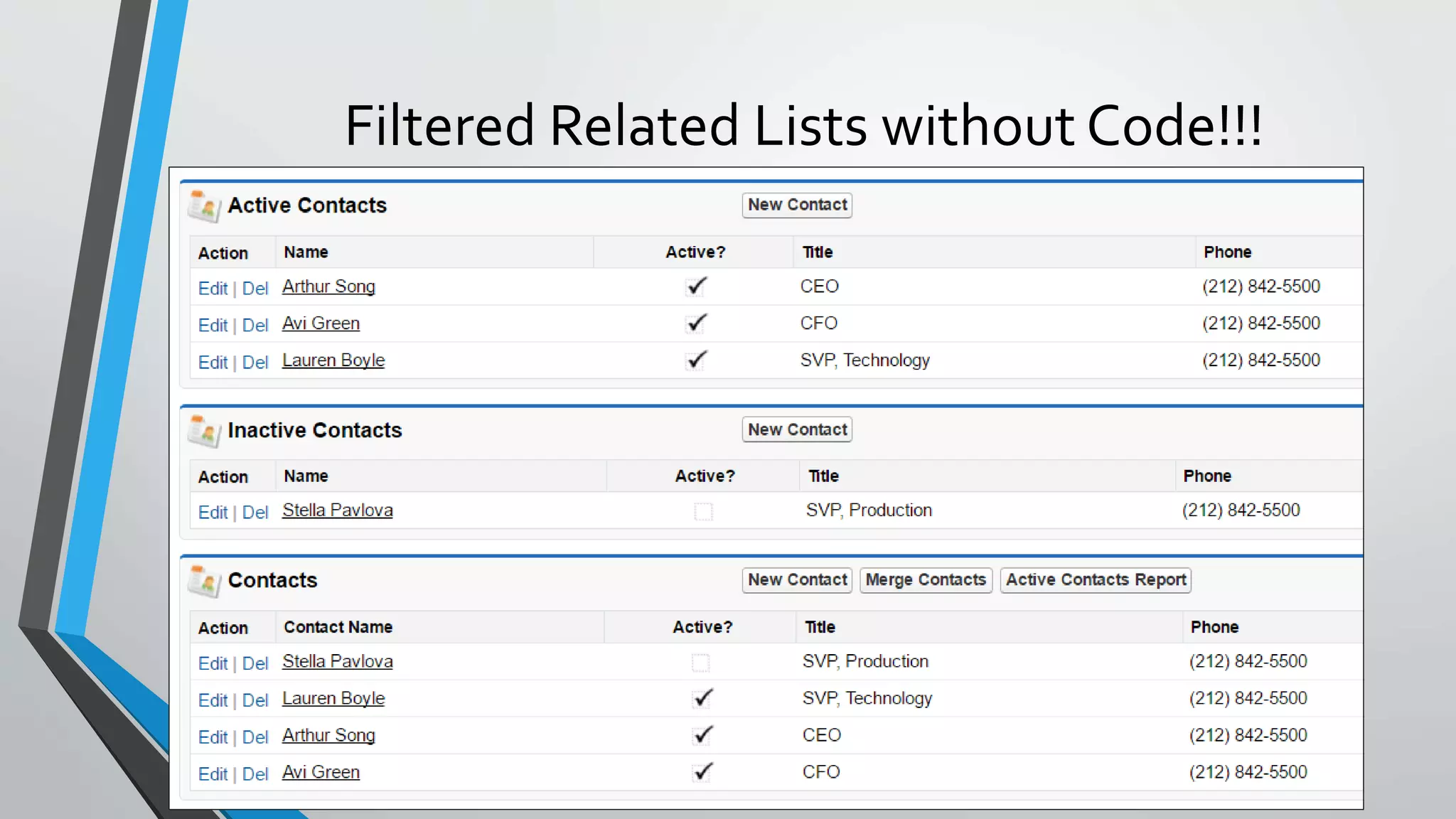The height and width of the screenshot is (819, 1456).
Task: Toggle Active checkbox for Lauren Boyle in Contacts list
Action: click(x=702, y=699)
